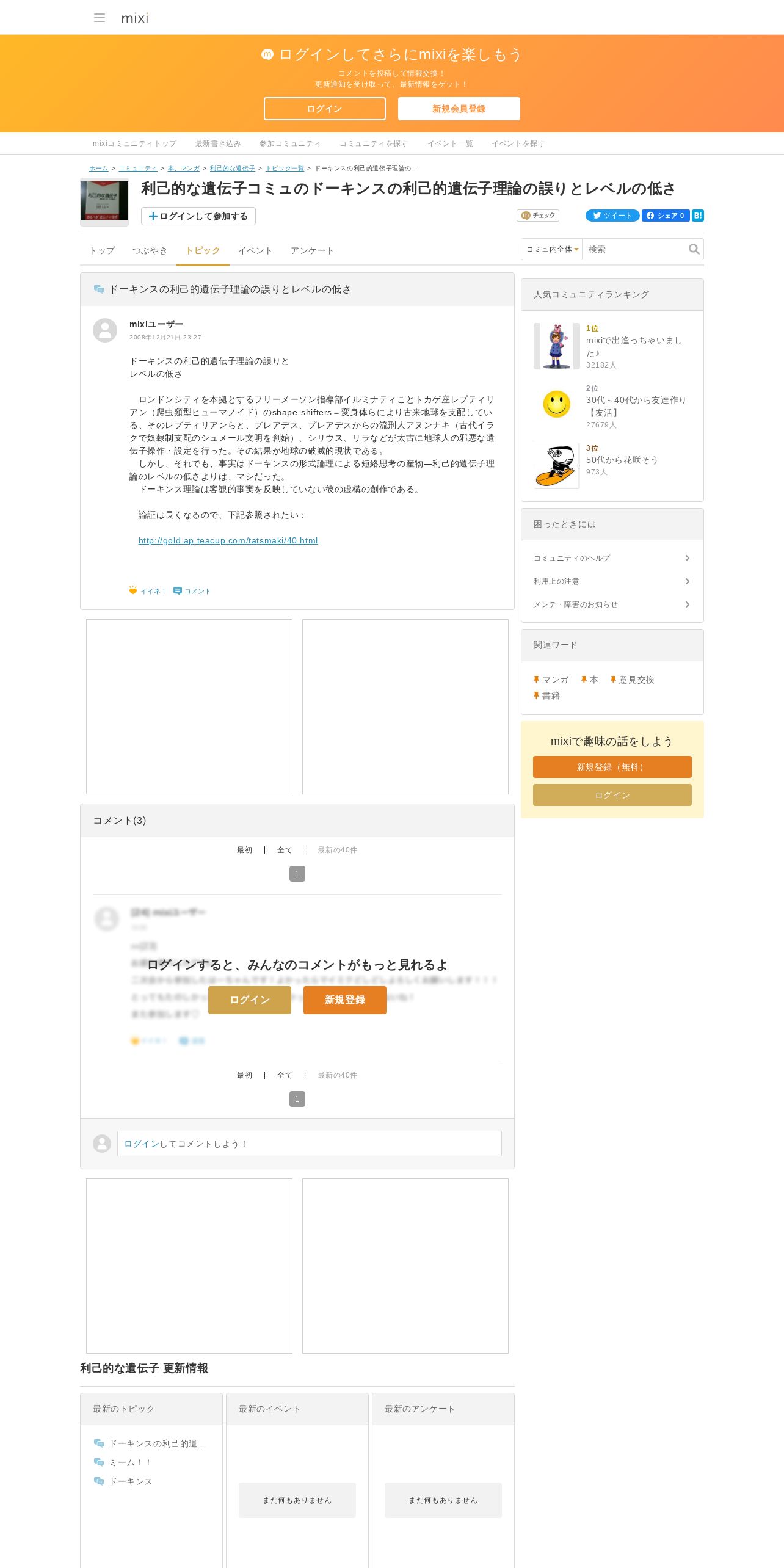Open 最新書き込み in navigation bar
Screen dimensions: 784x1568
(x=218, y=143)
